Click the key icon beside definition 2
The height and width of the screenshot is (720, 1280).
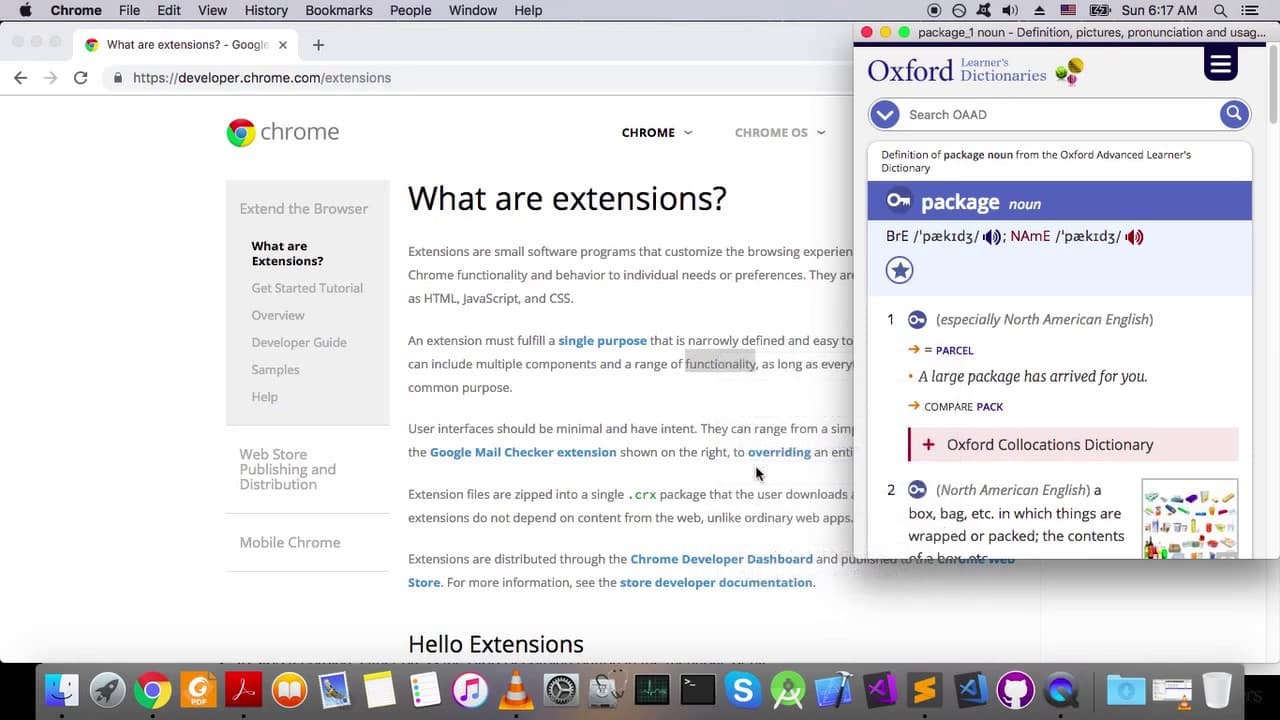(x=917, y=490)
